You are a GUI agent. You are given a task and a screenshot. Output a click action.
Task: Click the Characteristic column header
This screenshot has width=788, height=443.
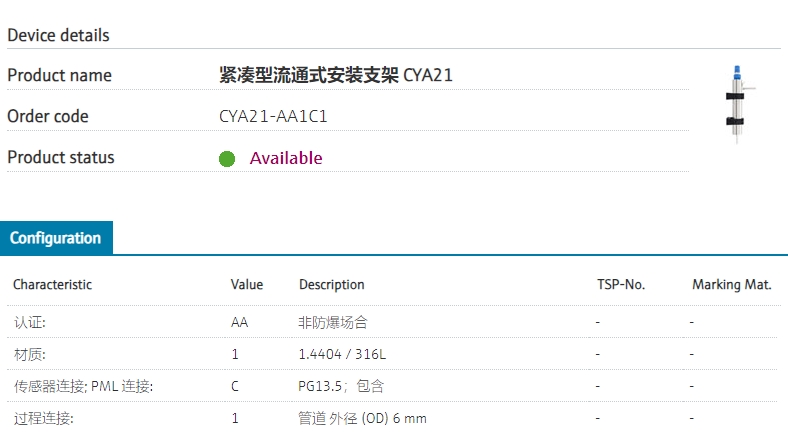click(x=52, y=285)
